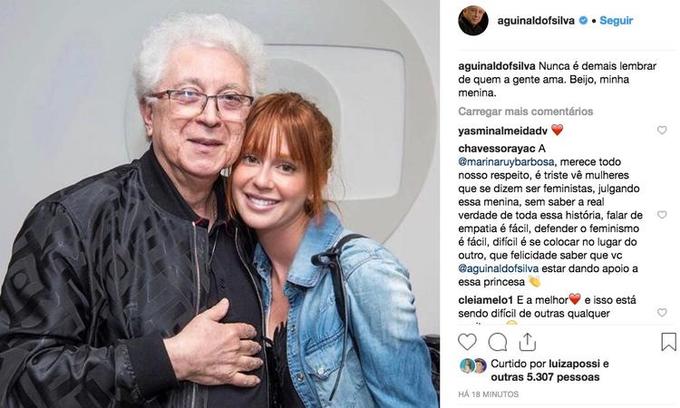This screenshot has height=408, width=680.
Task: Open chavessorayac's profile
Action: point(497,148)
